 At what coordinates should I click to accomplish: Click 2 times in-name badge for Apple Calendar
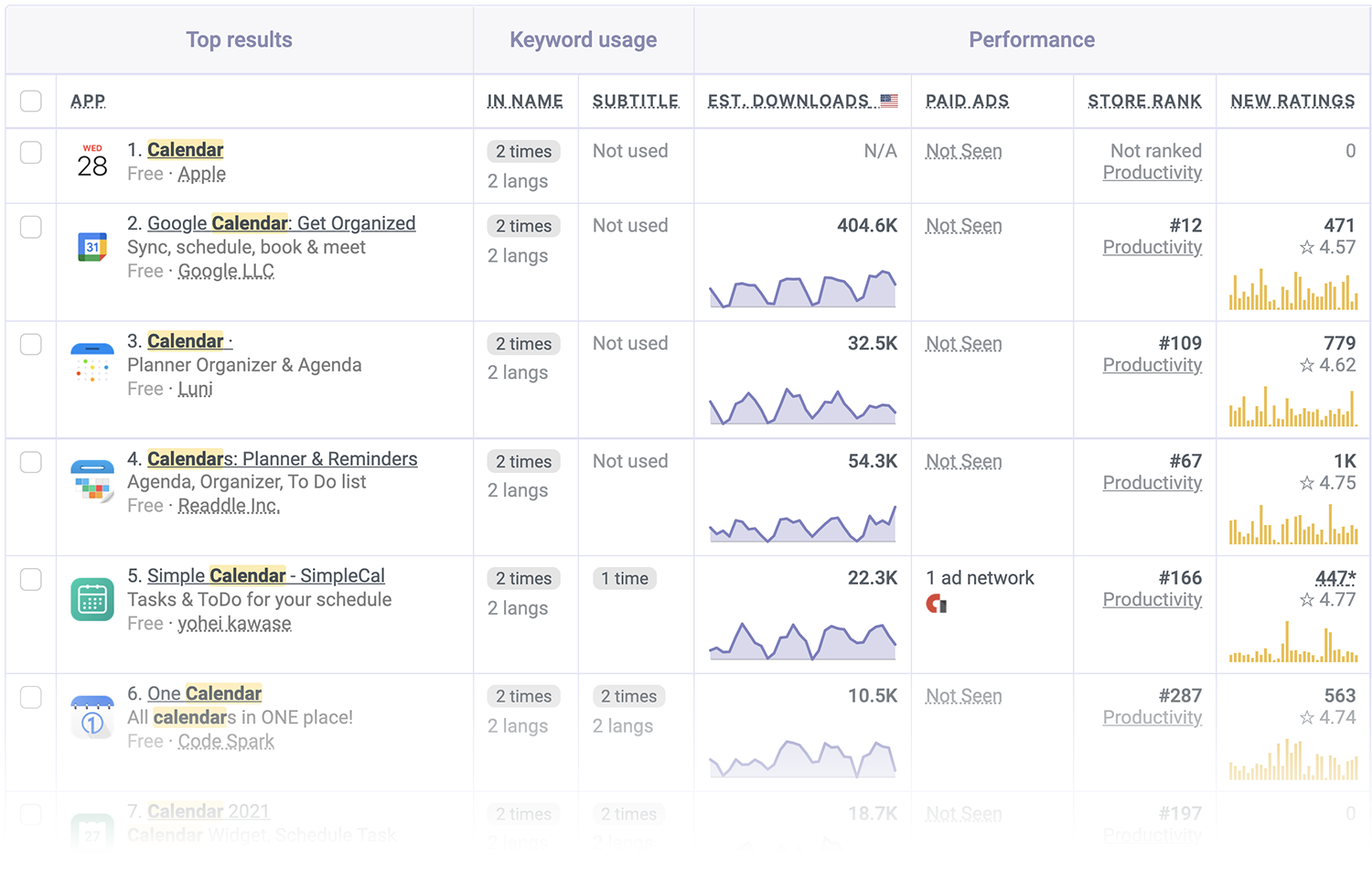tap(524, 152)
